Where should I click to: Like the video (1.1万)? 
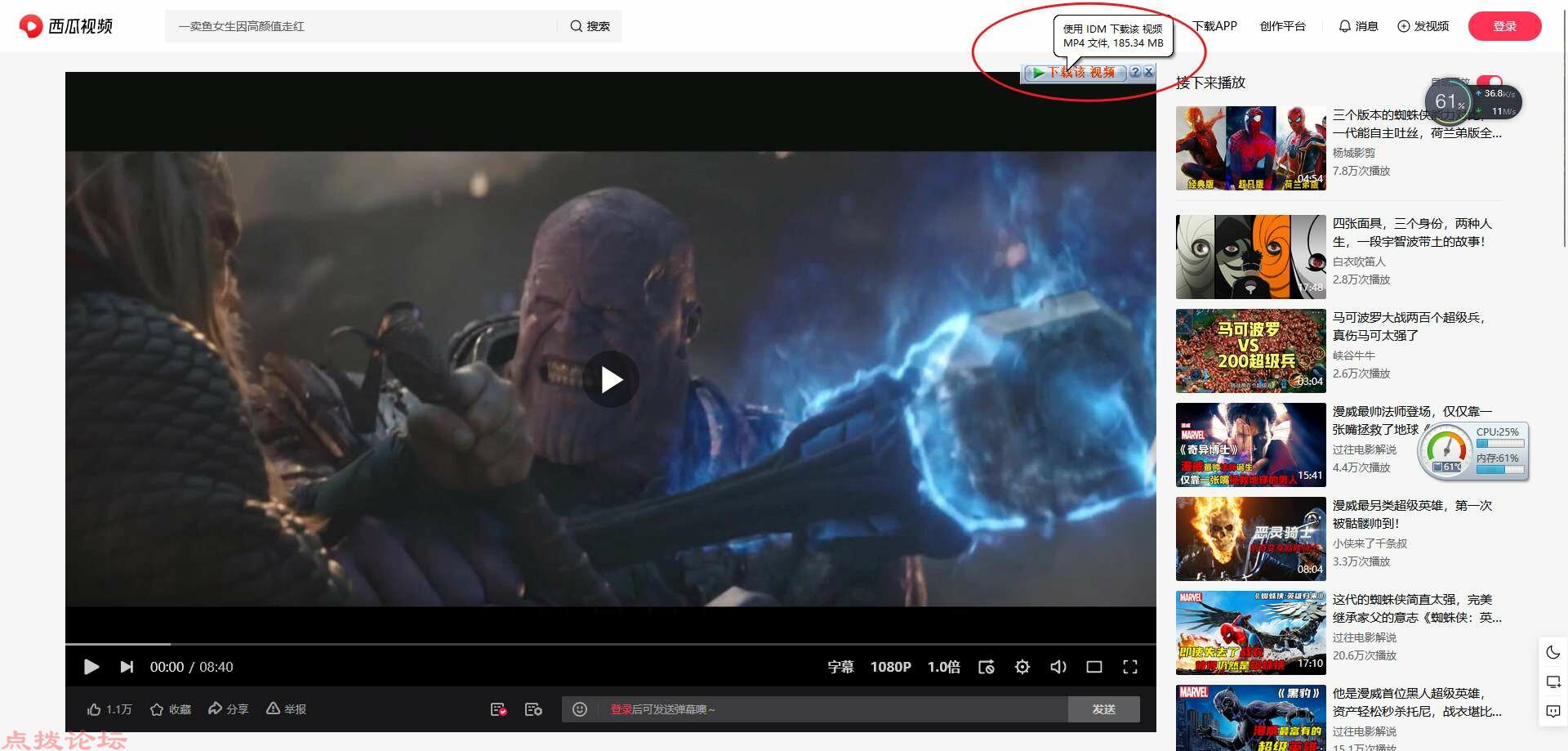click(x=109, y=709)
